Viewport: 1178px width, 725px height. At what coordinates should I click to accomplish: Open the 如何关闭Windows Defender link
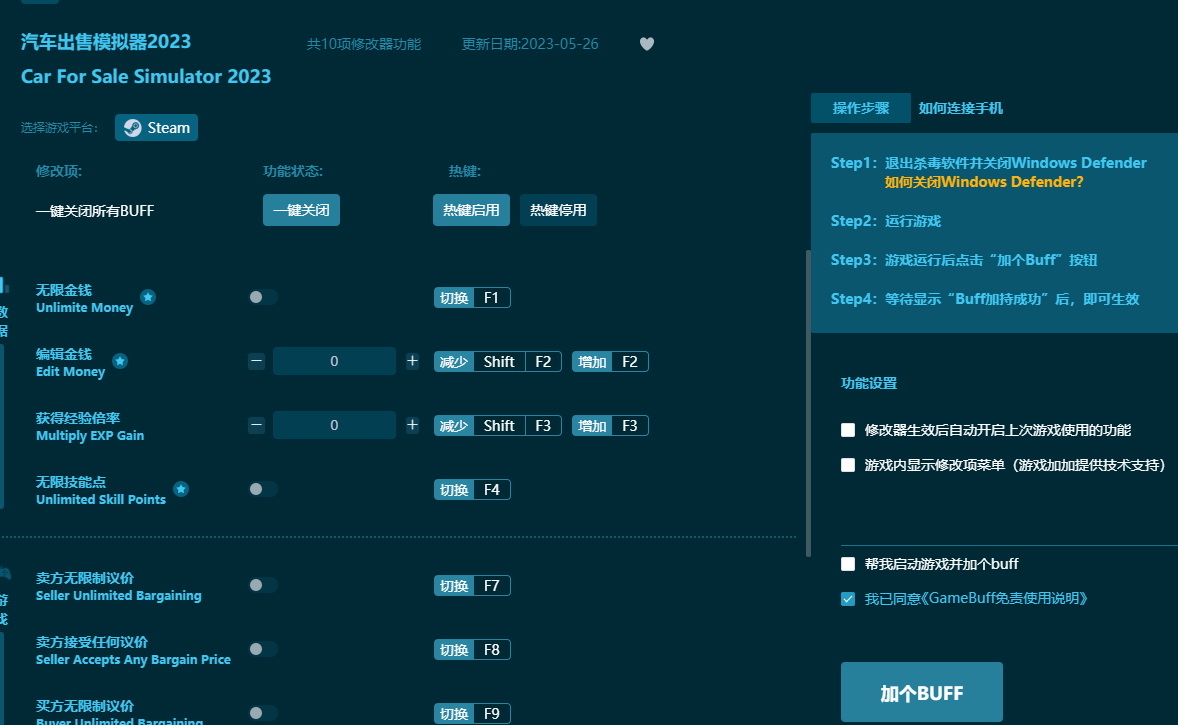click(x=983, y=182)
